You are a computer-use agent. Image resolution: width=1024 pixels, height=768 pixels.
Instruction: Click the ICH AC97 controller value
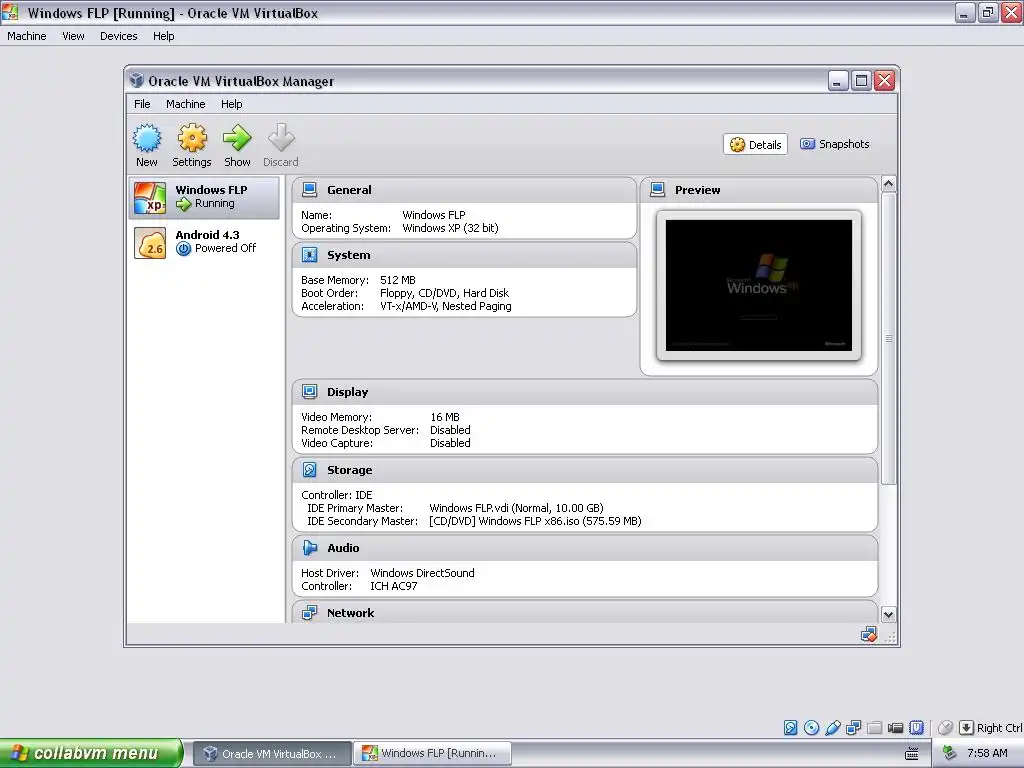(394, 586)
